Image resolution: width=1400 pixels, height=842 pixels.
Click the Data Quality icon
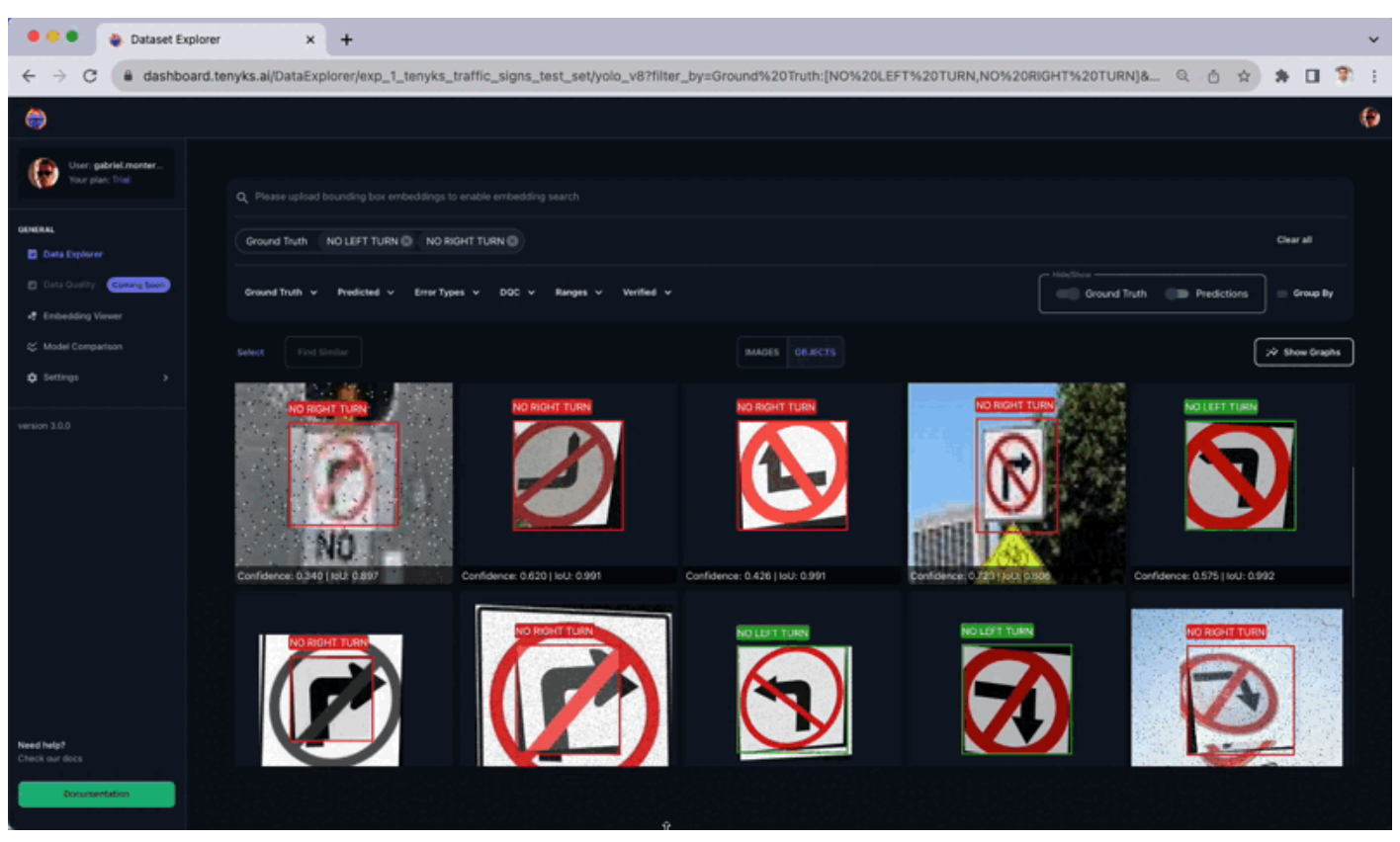pyautogui.click(x=33, y=285)
